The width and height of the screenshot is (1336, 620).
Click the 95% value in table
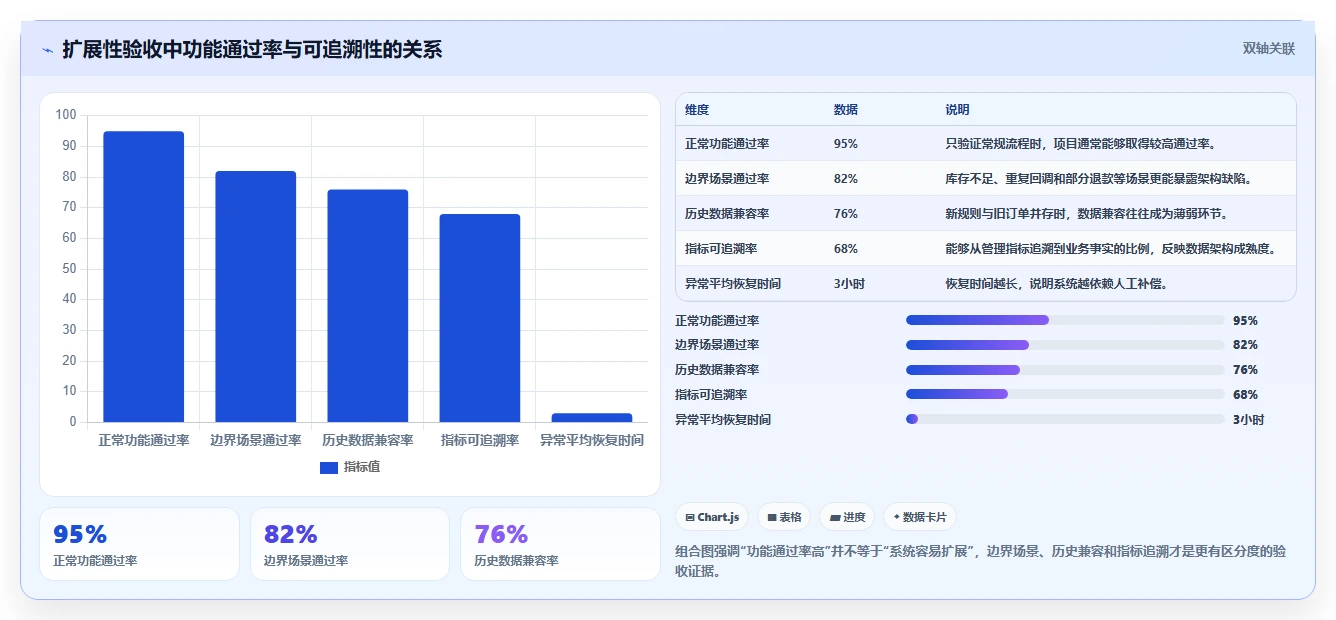(x=845, y=144)
